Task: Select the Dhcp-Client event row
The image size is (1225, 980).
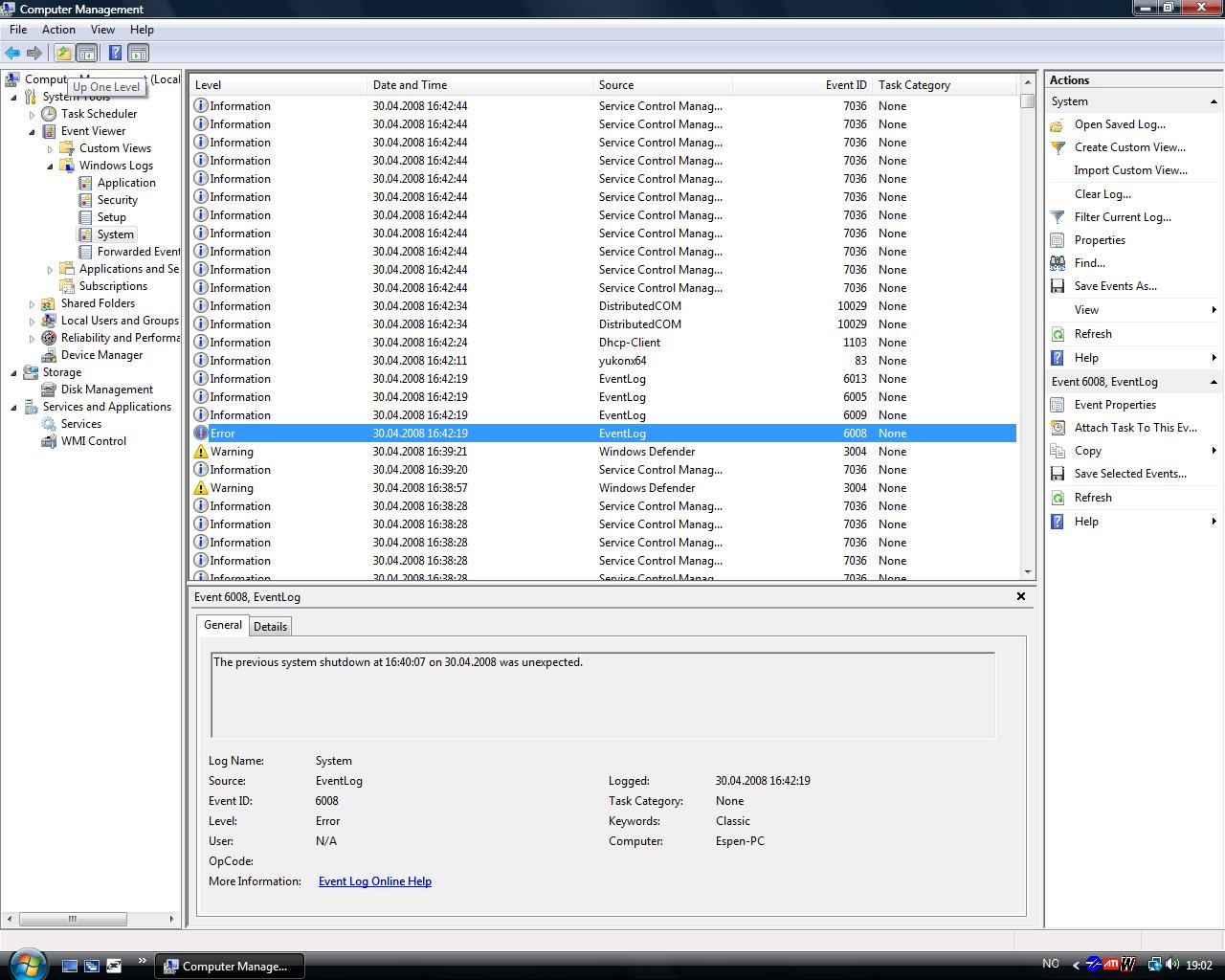Action: coord(603,343)
